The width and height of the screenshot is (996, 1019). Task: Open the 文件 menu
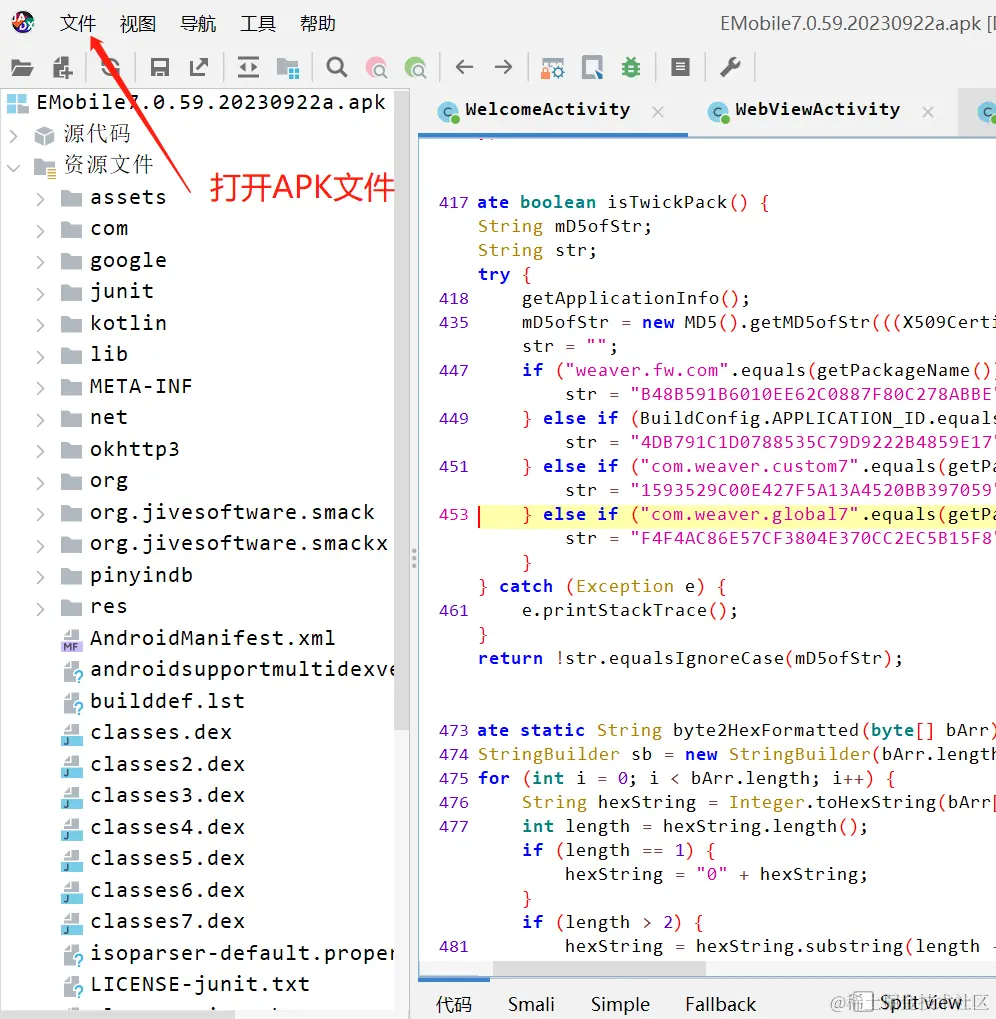[78, 23]
